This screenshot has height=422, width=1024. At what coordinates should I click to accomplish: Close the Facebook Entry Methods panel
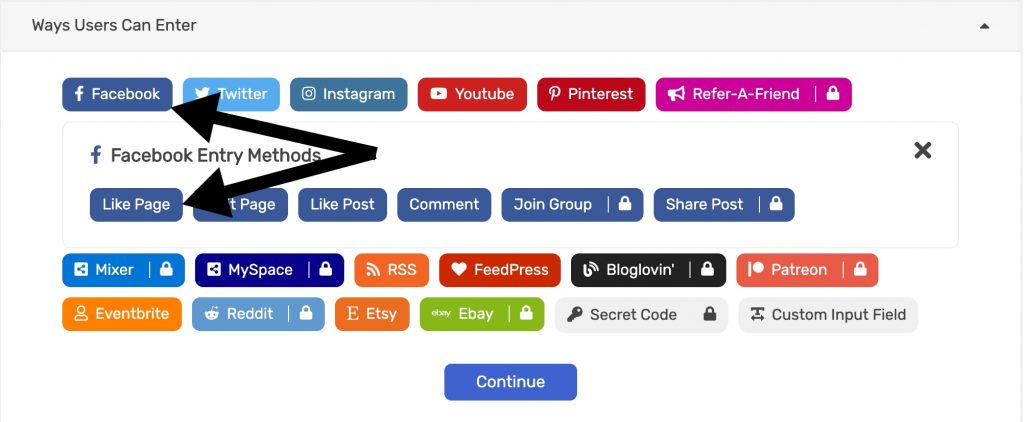pos(922,151)
